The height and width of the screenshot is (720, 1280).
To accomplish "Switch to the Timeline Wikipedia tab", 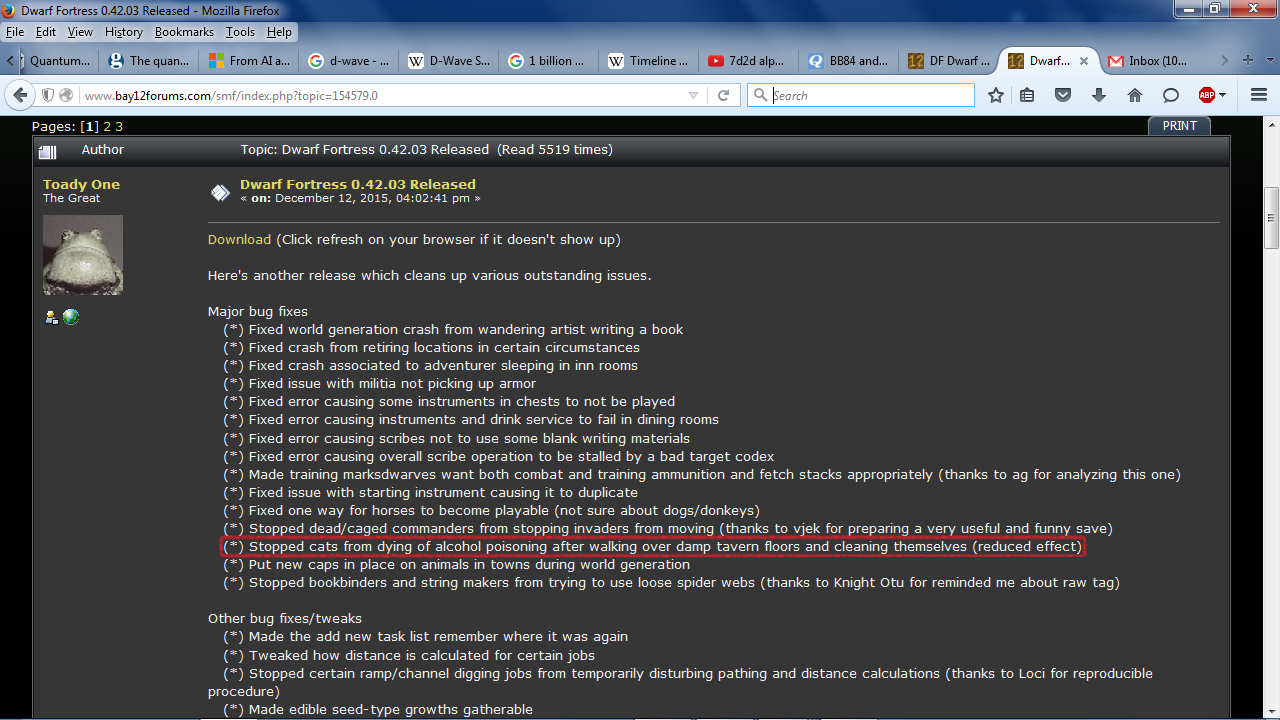I will click(649, 61).
